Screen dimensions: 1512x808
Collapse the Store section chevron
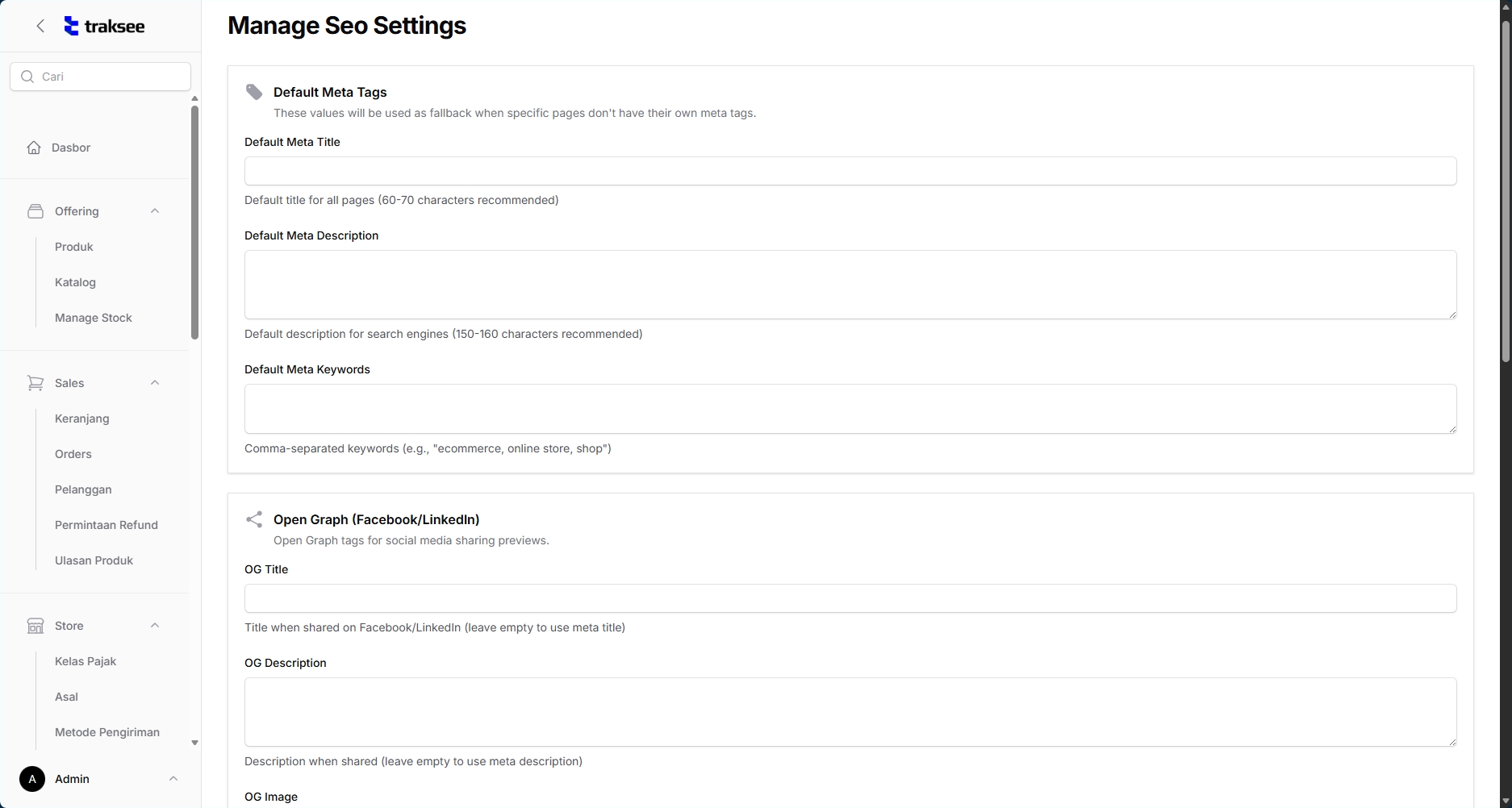pyautogui.click(x=155, y=626)
